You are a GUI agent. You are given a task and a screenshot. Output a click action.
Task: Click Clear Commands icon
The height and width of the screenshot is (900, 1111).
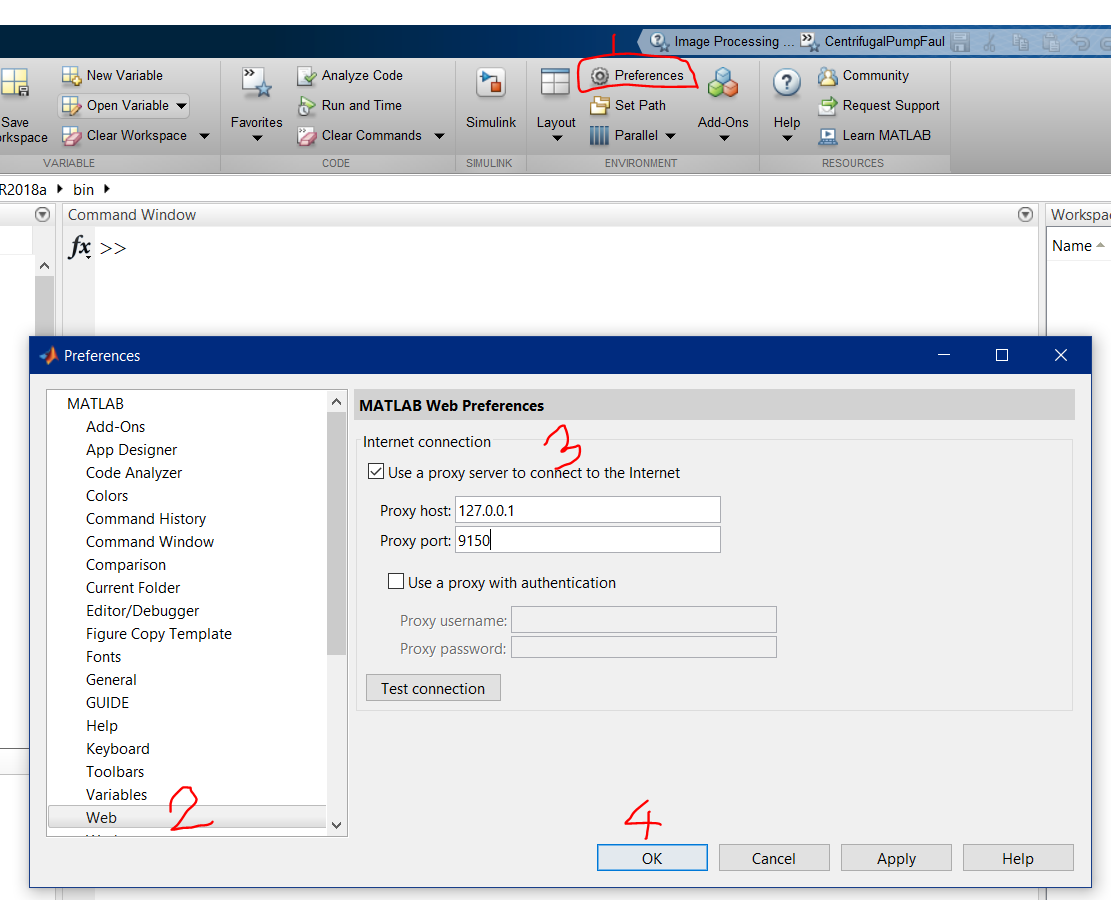[307, 135]
